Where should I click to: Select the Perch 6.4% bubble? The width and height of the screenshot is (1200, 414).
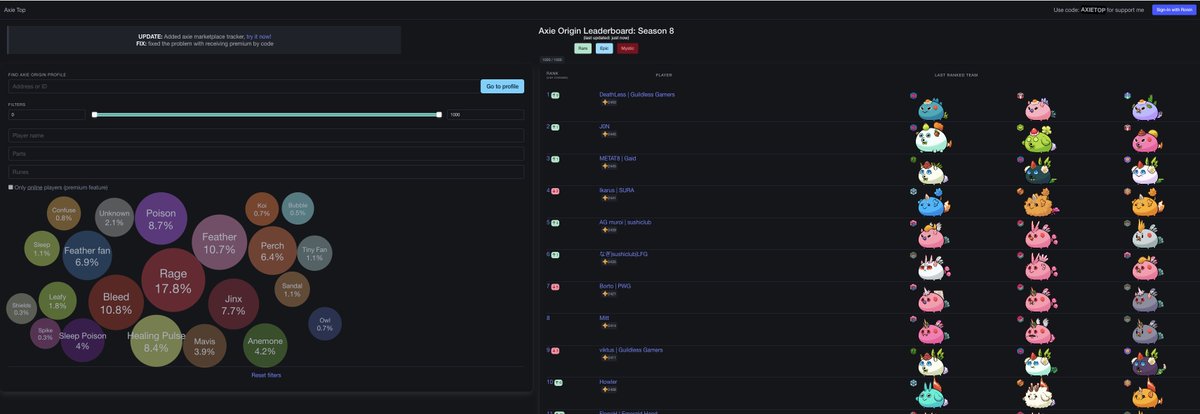click(x=272, y=250)
